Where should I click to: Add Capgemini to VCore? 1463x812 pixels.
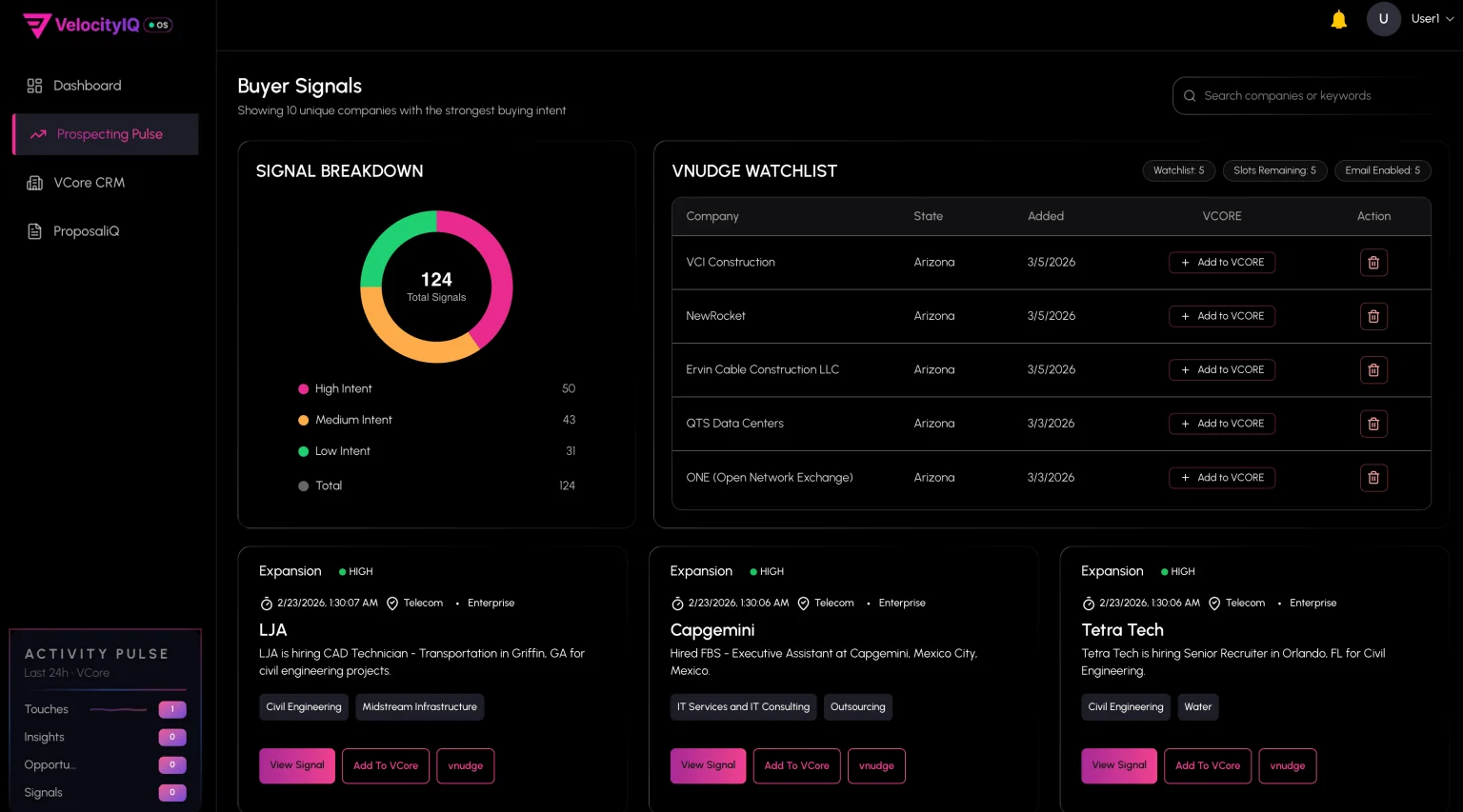tap(797, 766)
